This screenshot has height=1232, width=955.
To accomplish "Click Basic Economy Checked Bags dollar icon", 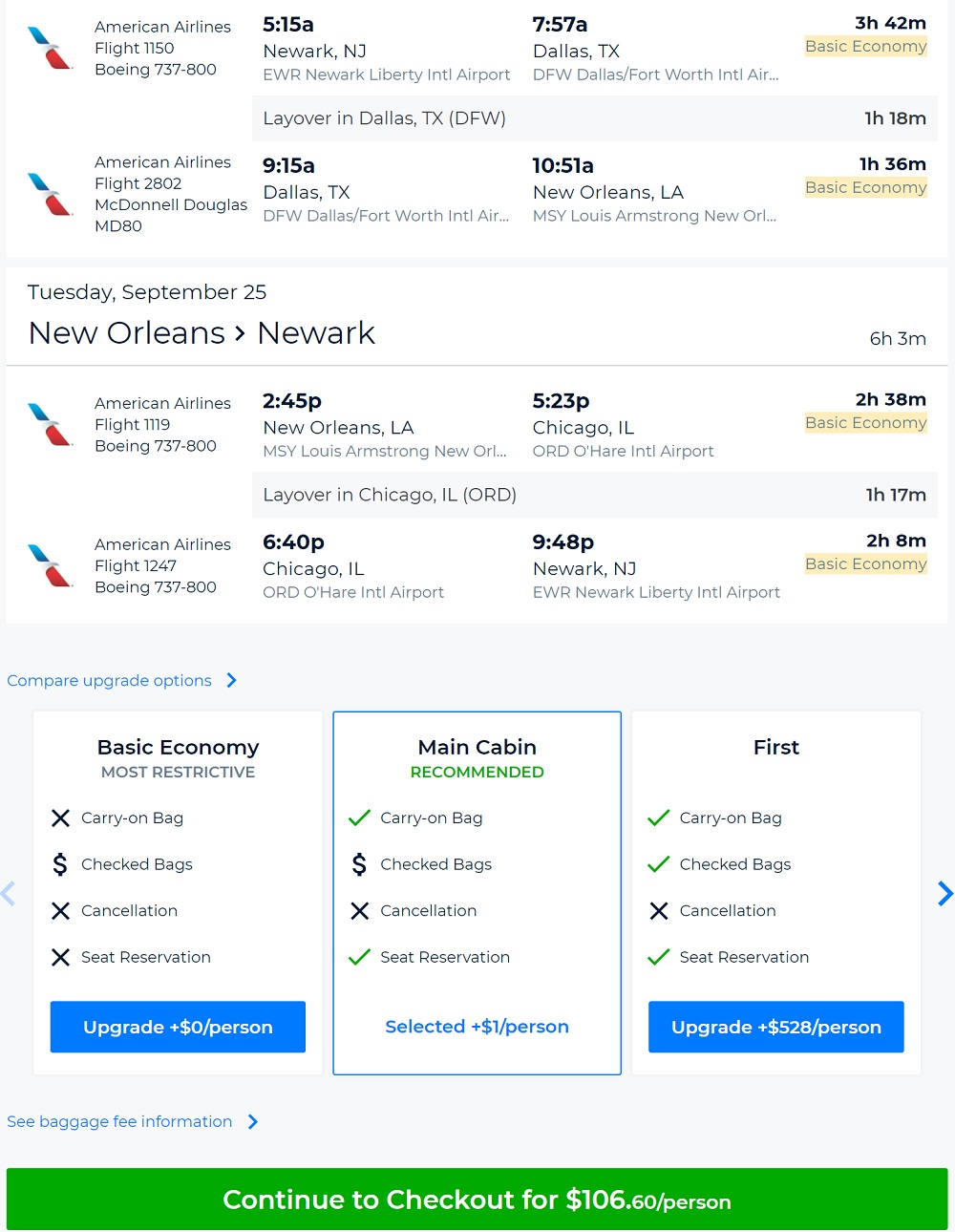I will [x=60, y=864].
